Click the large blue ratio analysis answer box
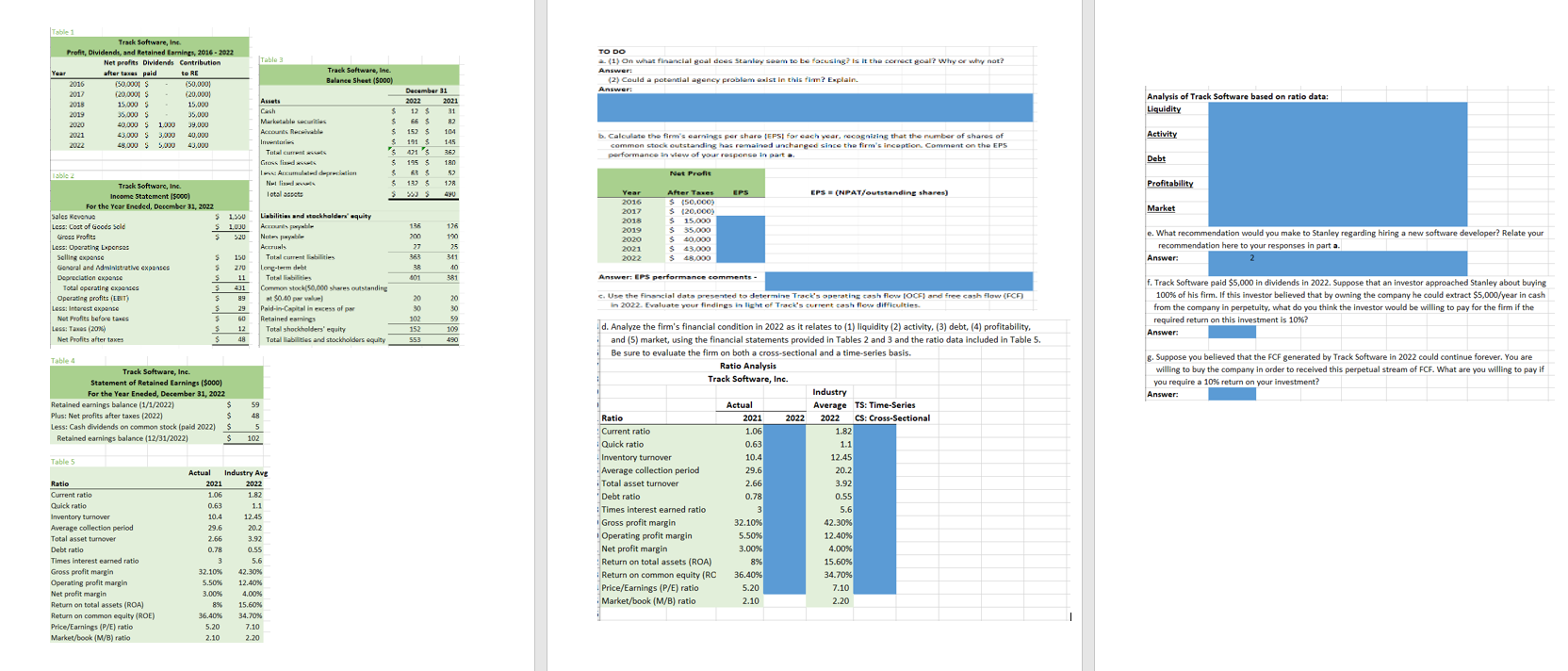 point(1337,164)
